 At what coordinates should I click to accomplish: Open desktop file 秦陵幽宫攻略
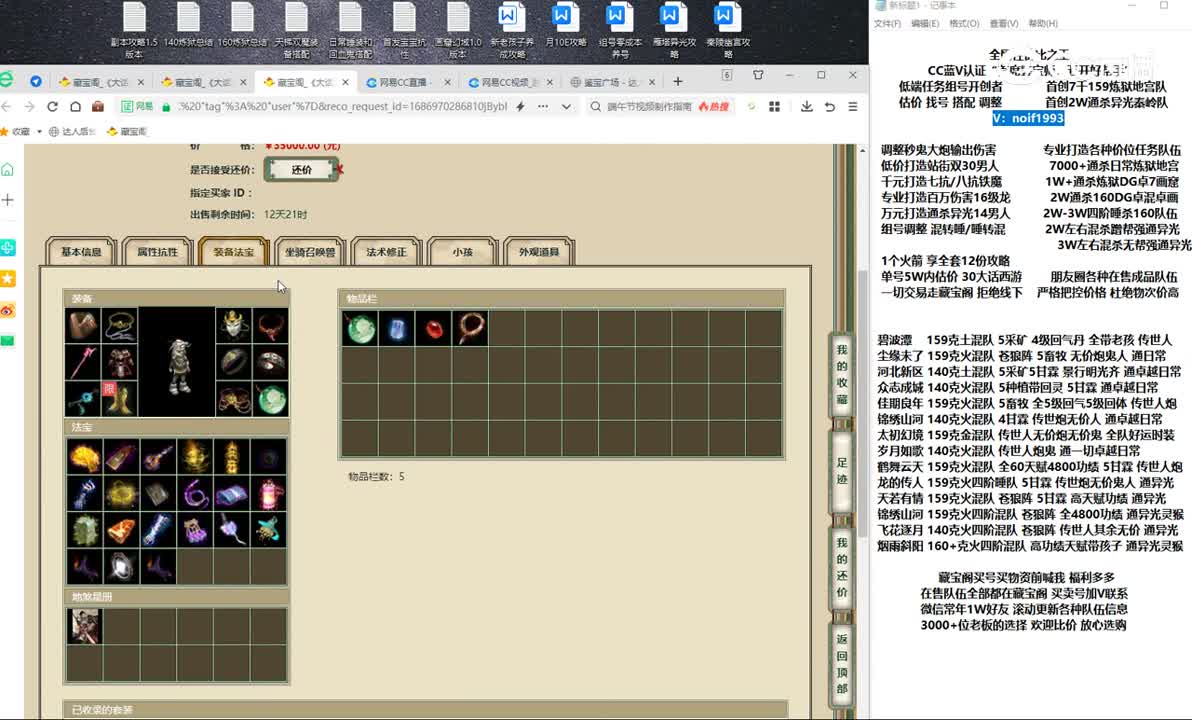coord(728,30)
